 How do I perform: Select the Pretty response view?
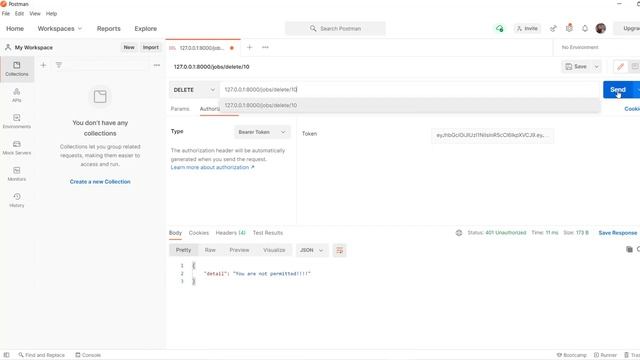tap(183, 250)
